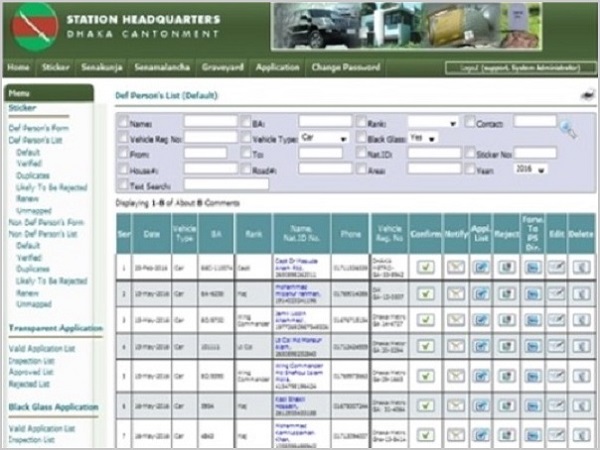This screenshot has width=600, height=450.
Task: Click the Text Search input field
Action: coord(226,184)
